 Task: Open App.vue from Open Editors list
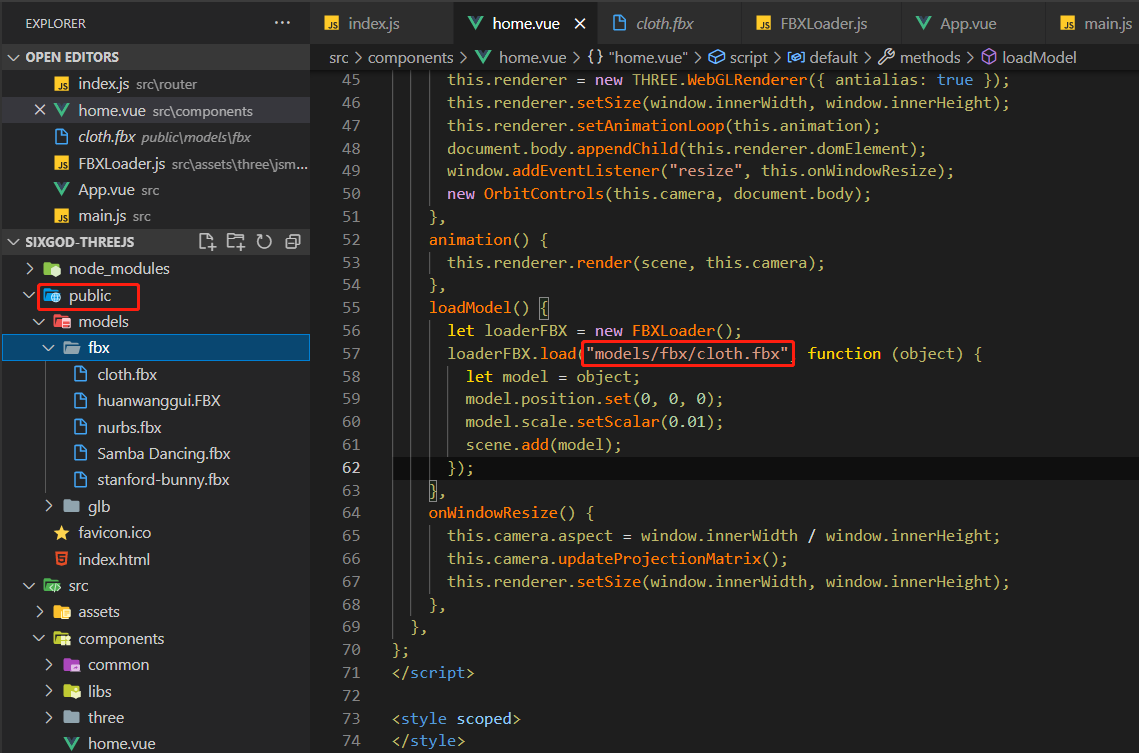coord(155,190)
